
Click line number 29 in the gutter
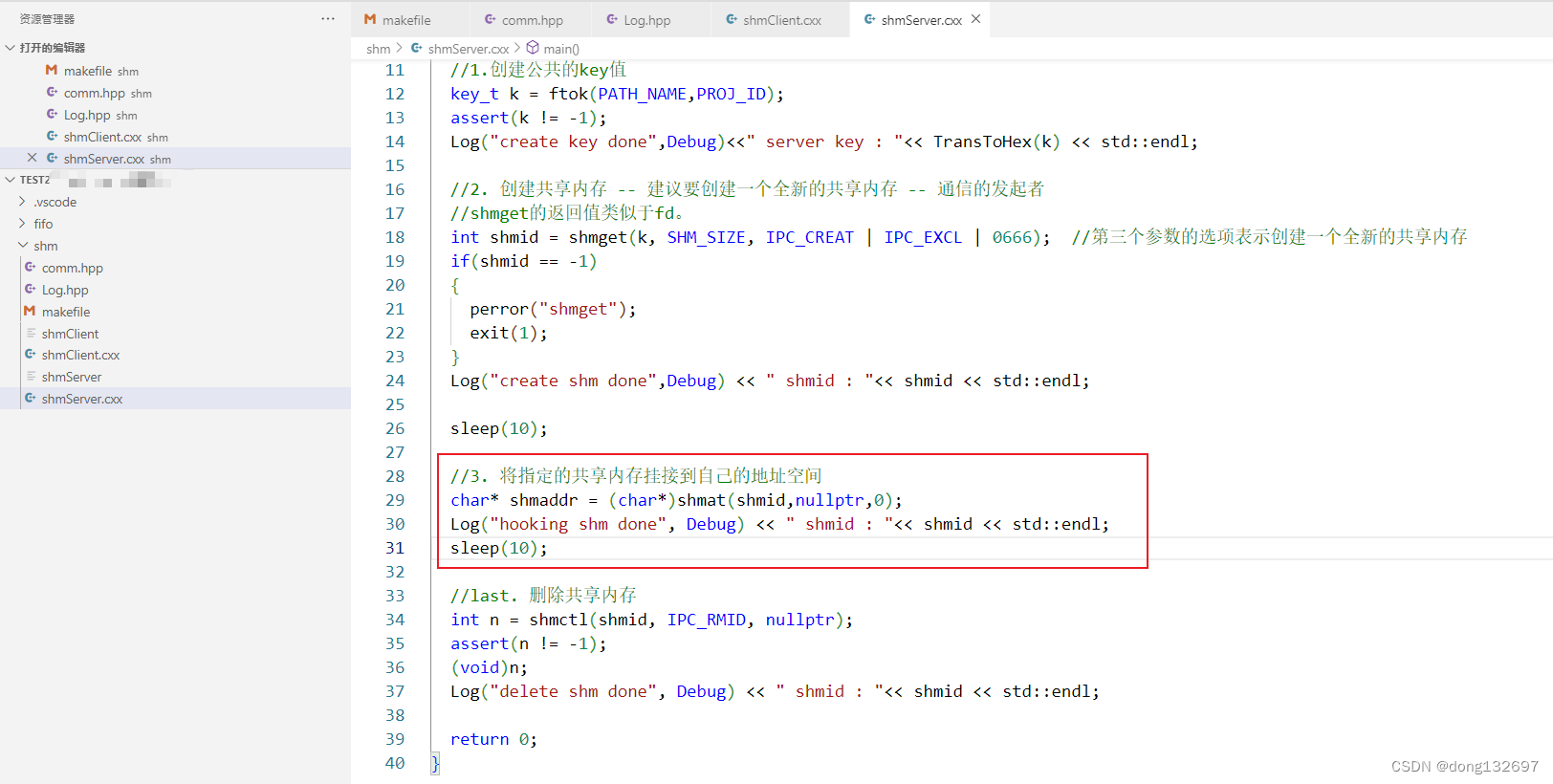point(395,500)
